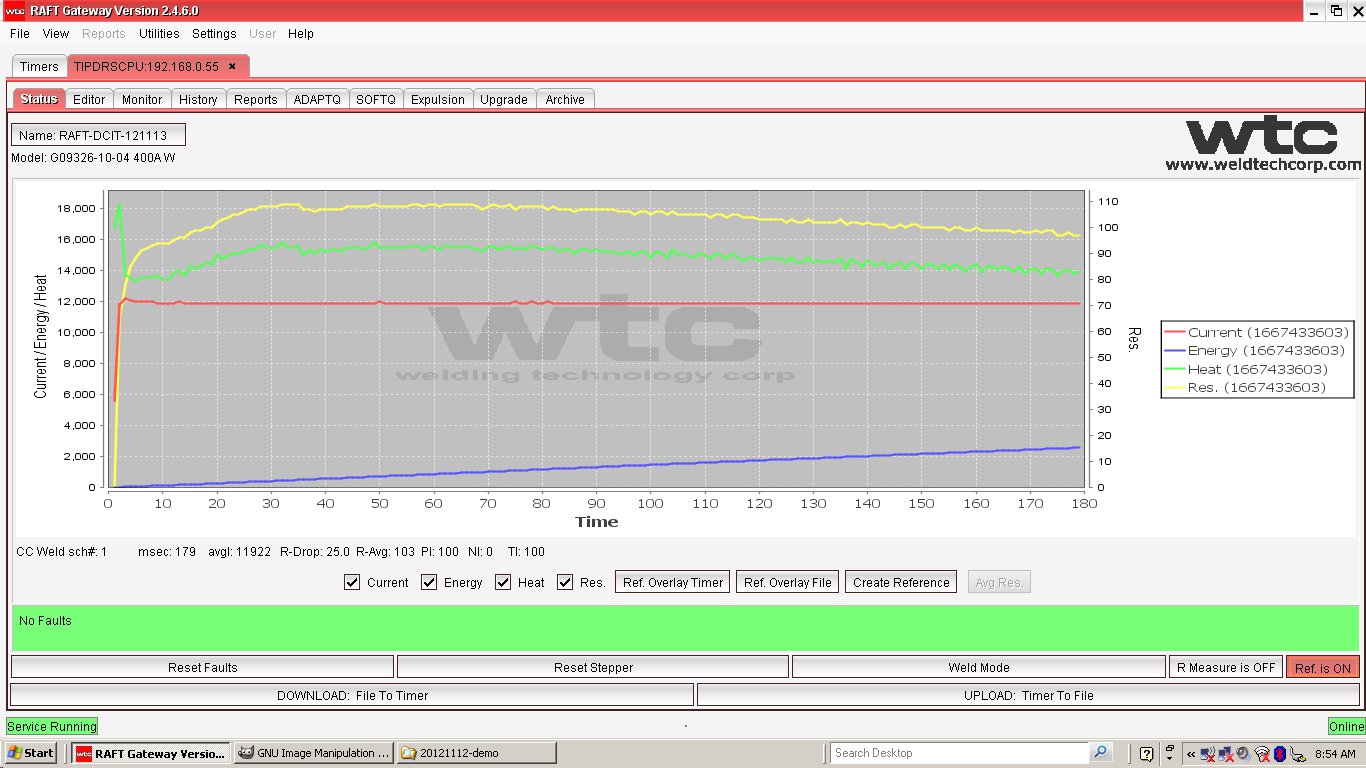Close the TIPDRSCPU timer tab
The image size is (1366, 768).
(x=232, y=66)
